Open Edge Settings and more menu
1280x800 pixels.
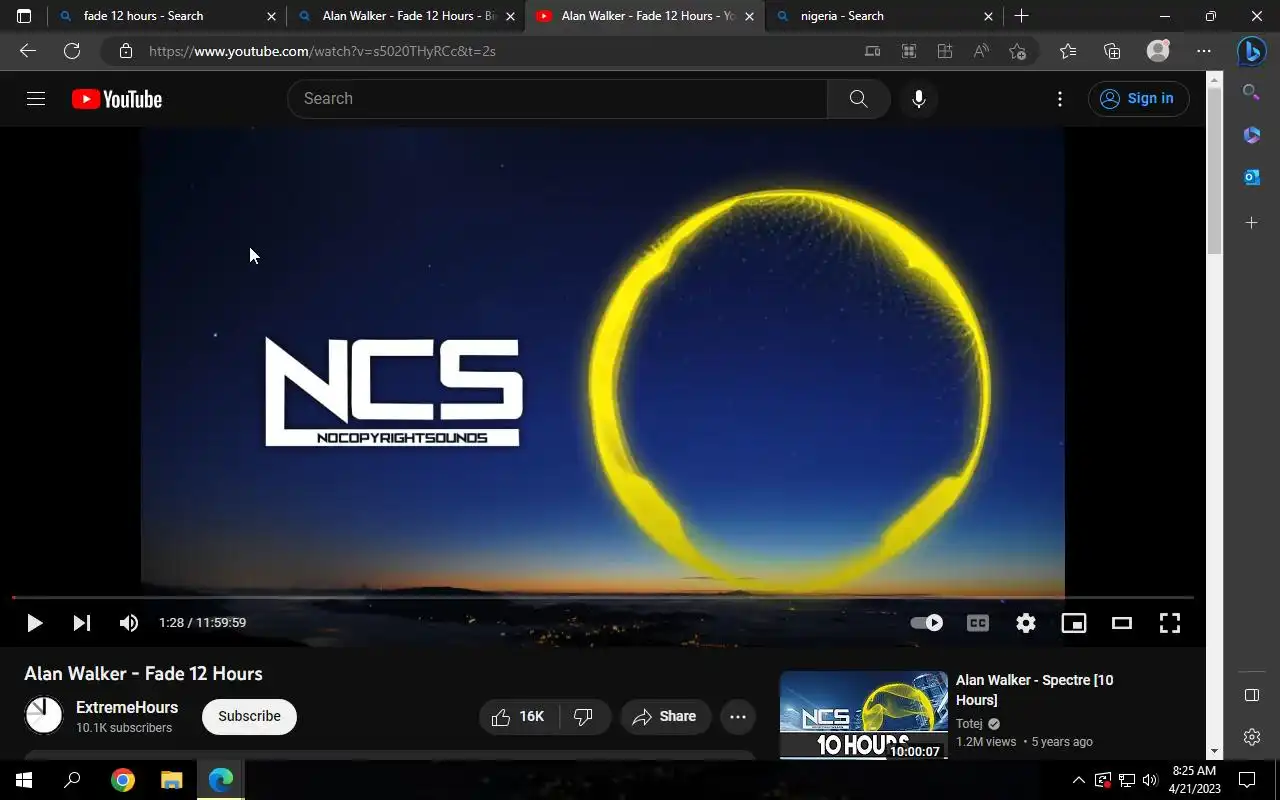point(1204,51)
